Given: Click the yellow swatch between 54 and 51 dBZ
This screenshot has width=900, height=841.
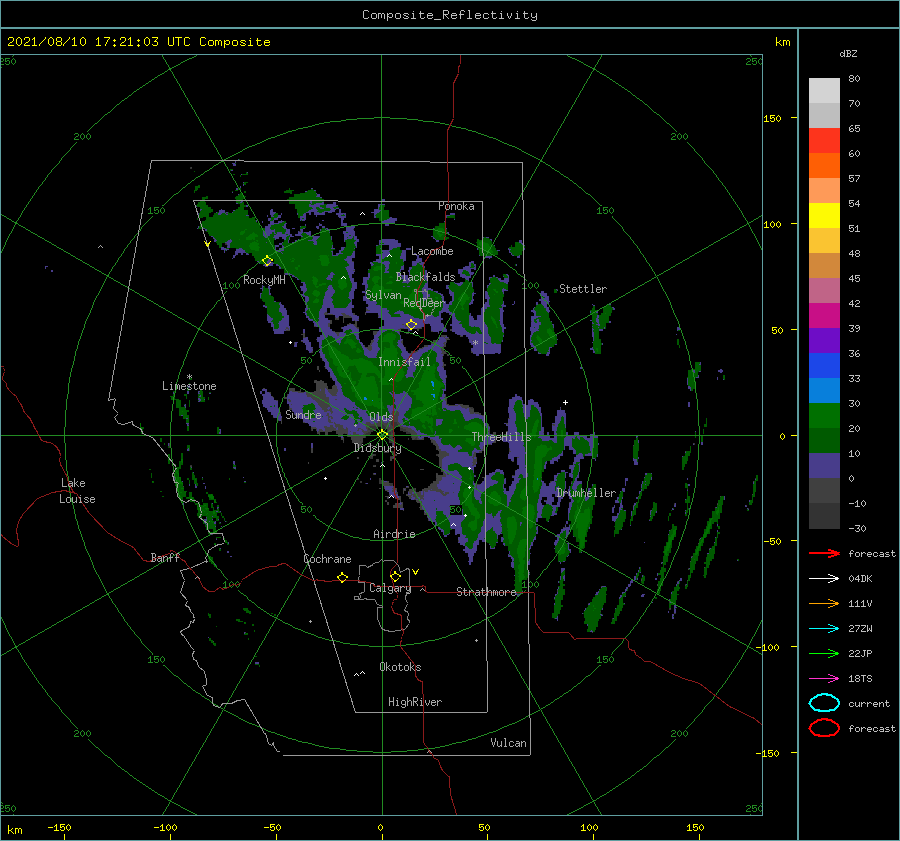Looking at the screenshot, I should click(x=824, y=215).
